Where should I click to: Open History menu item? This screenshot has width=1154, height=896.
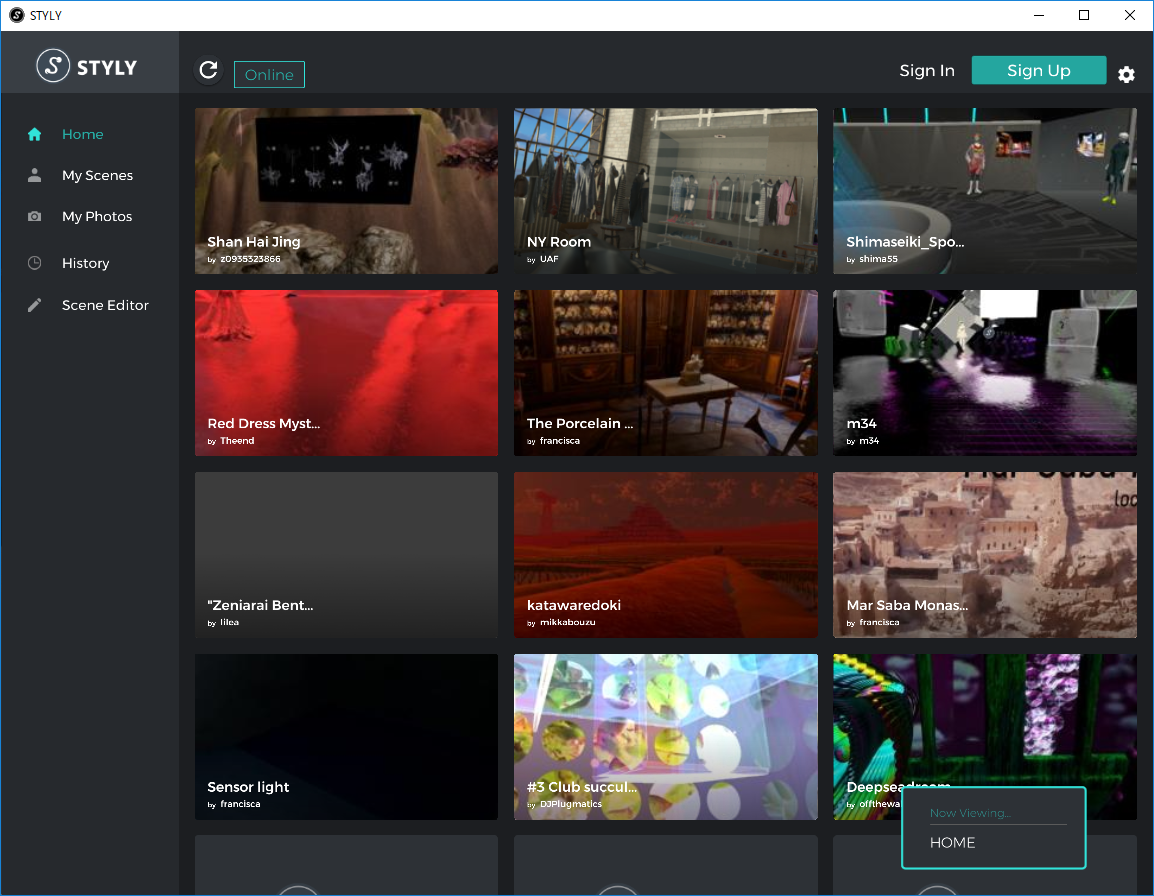tap(85, 263)
